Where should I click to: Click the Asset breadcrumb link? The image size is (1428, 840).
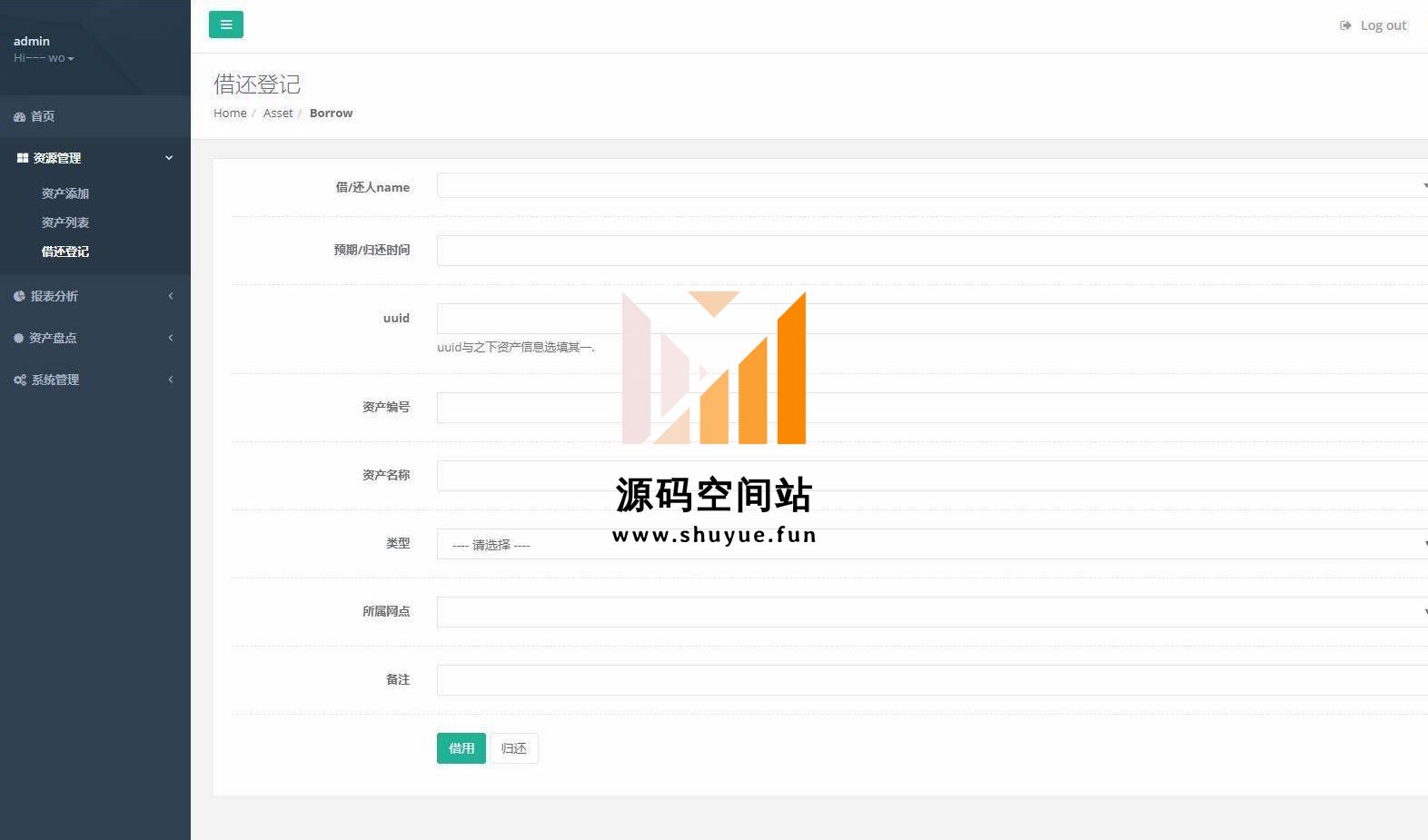278,113
